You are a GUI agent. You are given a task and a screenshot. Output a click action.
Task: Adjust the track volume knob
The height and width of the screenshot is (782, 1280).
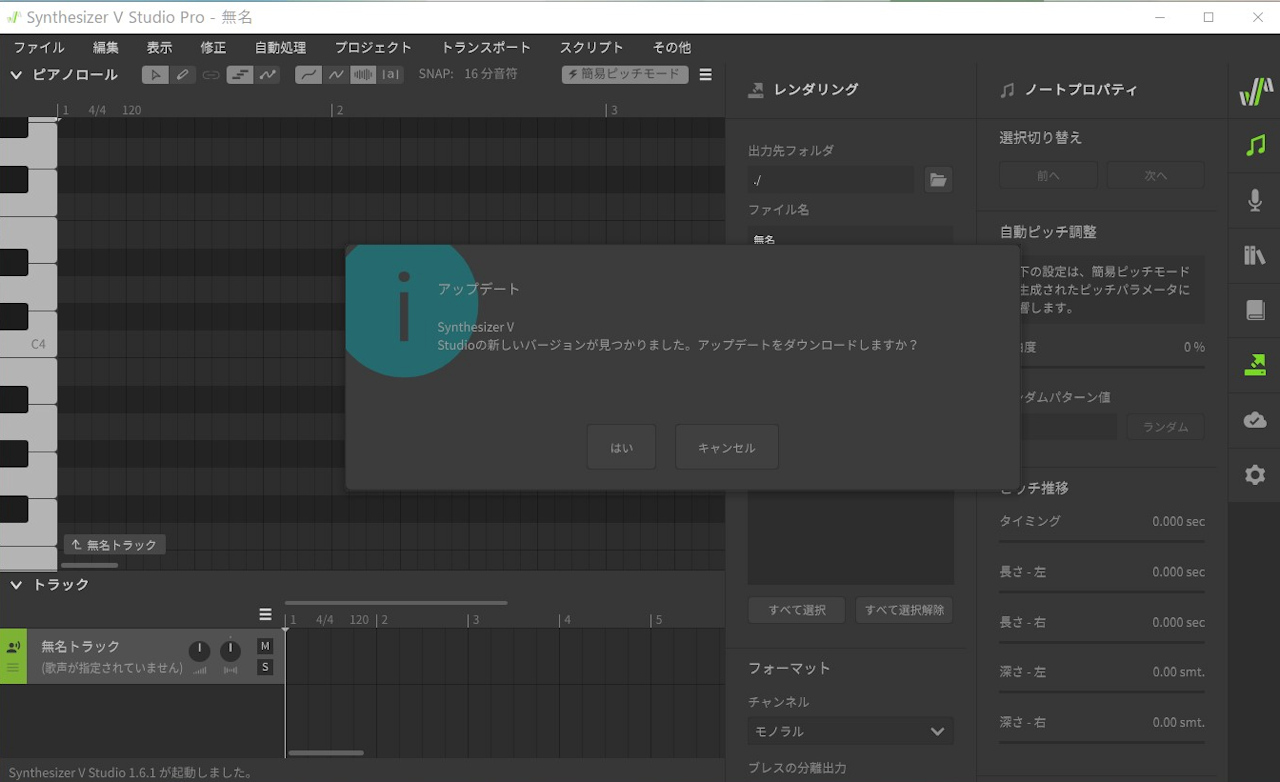coord(200,651)
